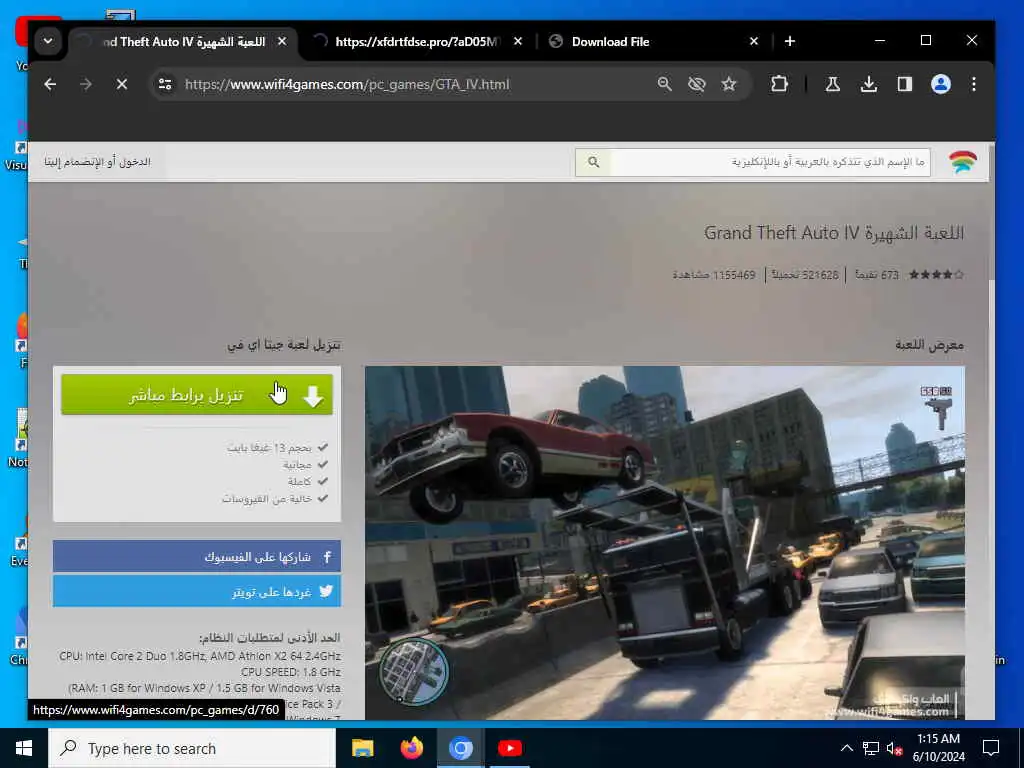Switch to the Download File tab
This screenshot has height=768, width=1024.
pos(653,42)
